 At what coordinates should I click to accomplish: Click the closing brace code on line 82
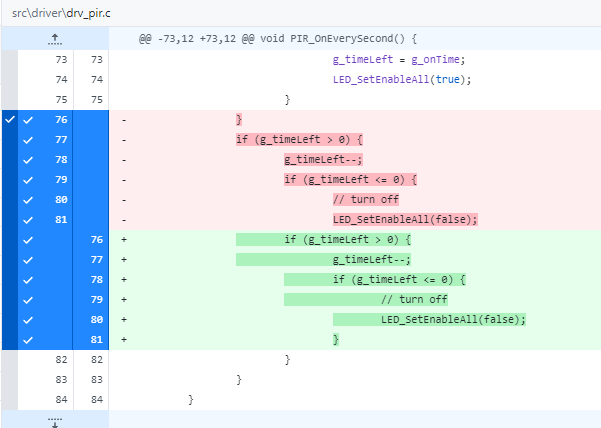[287, 359]
